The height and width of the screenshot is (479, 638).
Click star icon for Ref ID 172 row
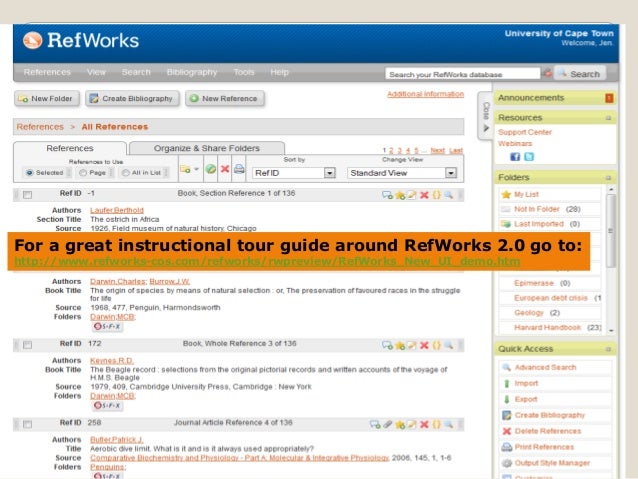click(400, 346)
